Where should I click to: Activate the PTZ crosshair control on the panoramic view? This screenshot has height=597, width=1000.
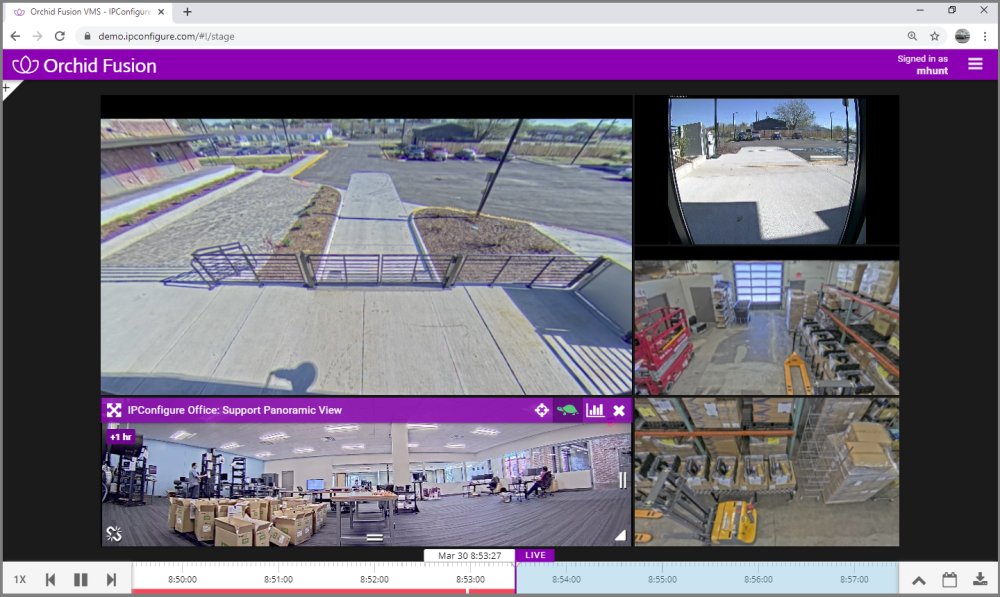[541, 410]
